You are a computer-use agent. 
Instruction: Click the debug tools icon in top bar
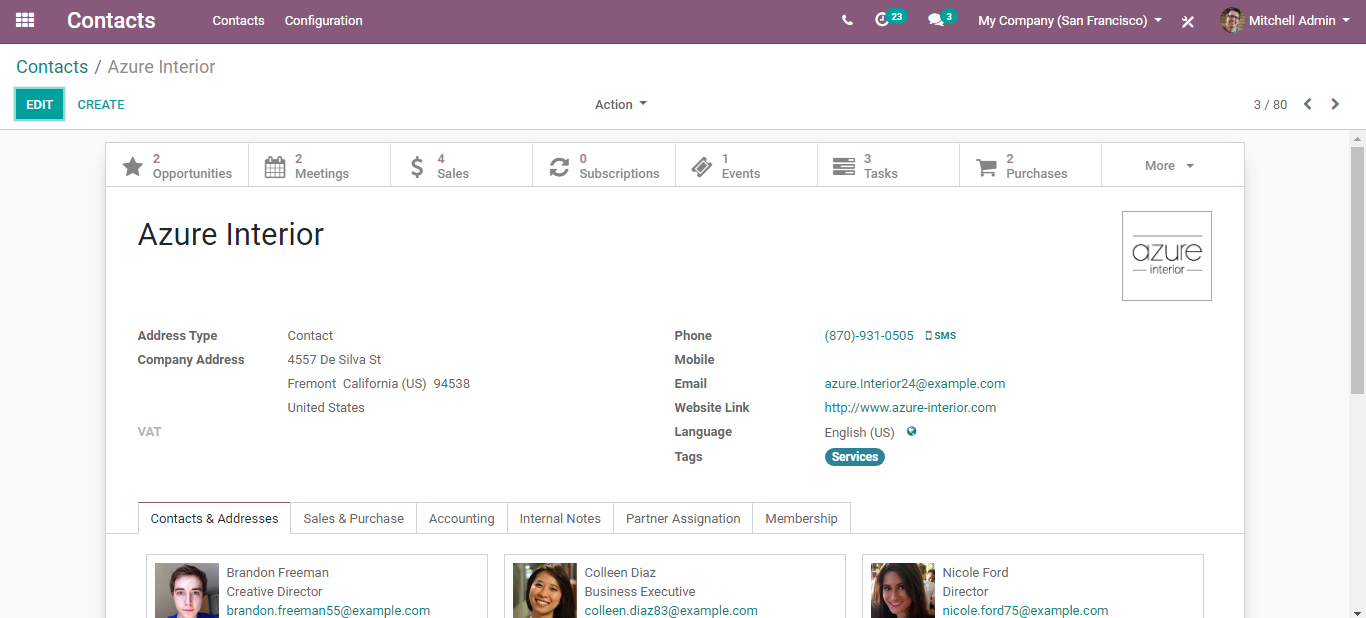point(1188,21)
